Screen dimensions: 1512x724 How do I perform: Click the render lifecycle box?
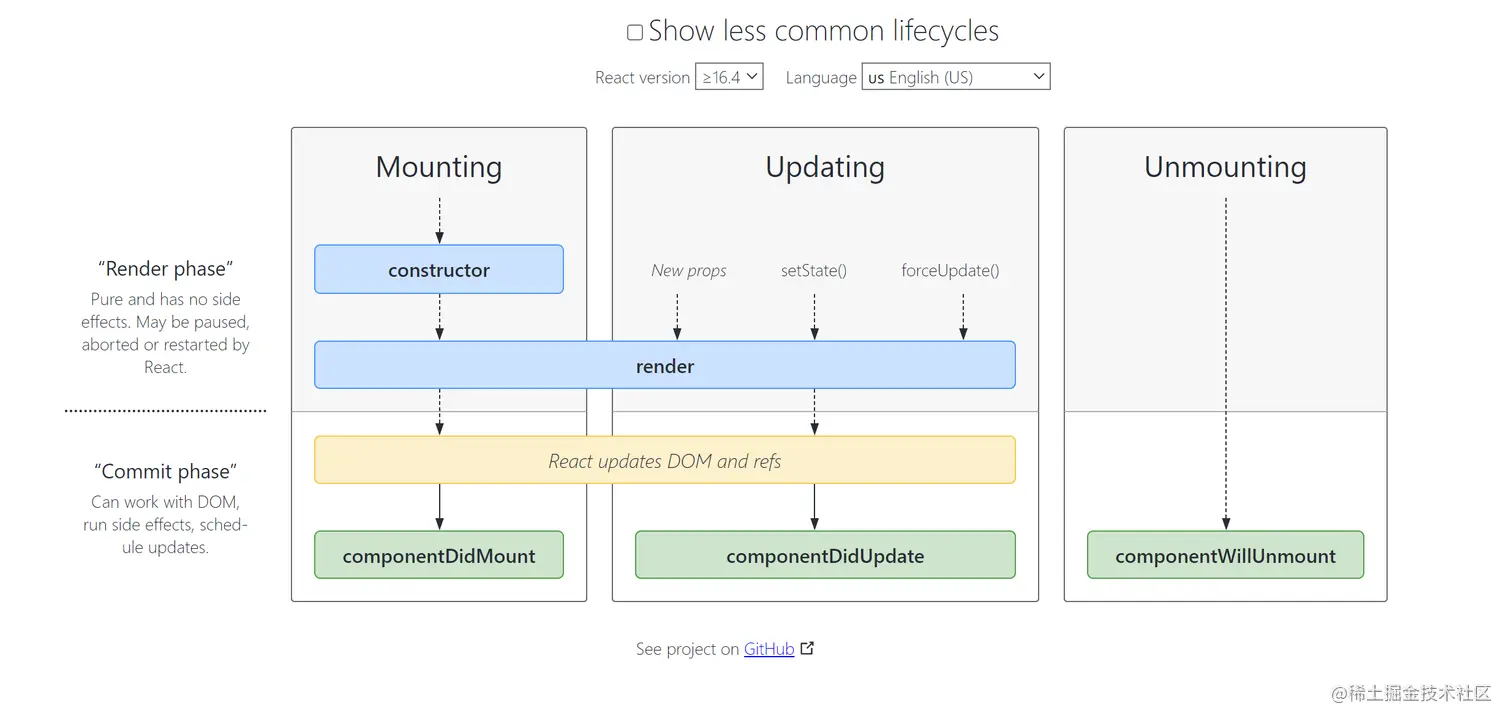pyautogui.click(x=665, y=365)
